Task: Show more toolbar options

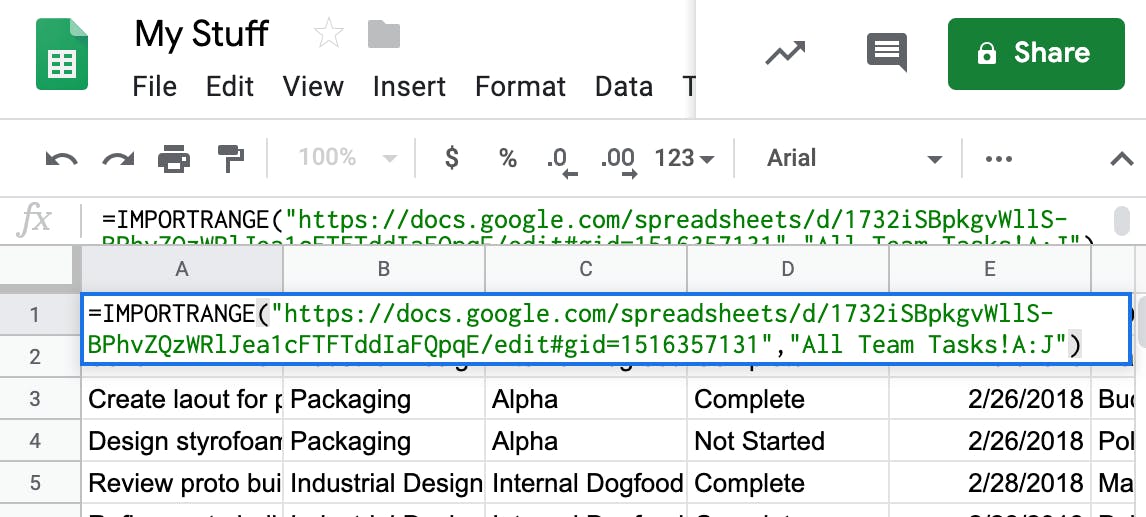Action: coord(999,158)
